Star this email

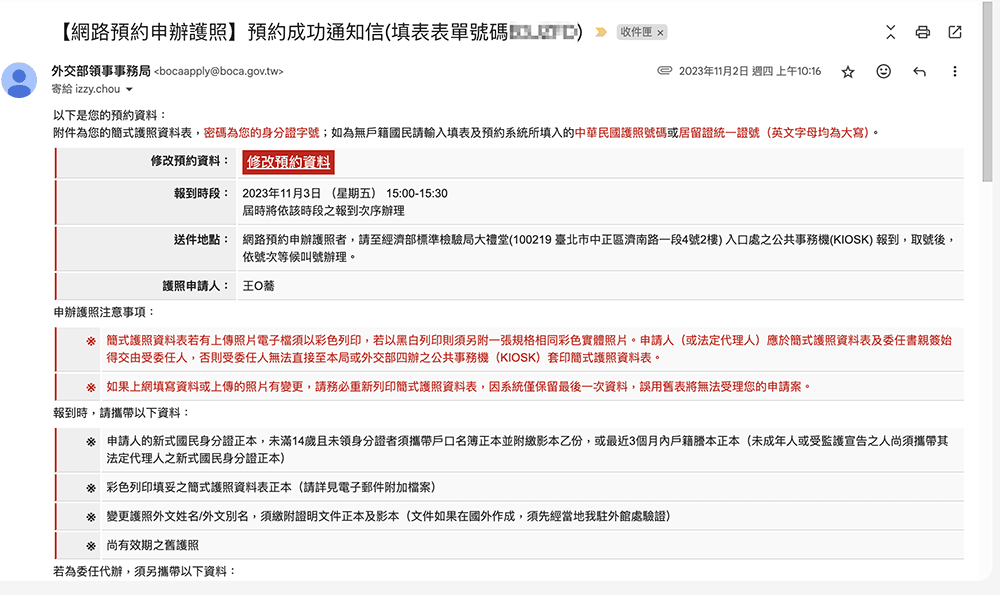pyautogui.click(x=848, y=72)
